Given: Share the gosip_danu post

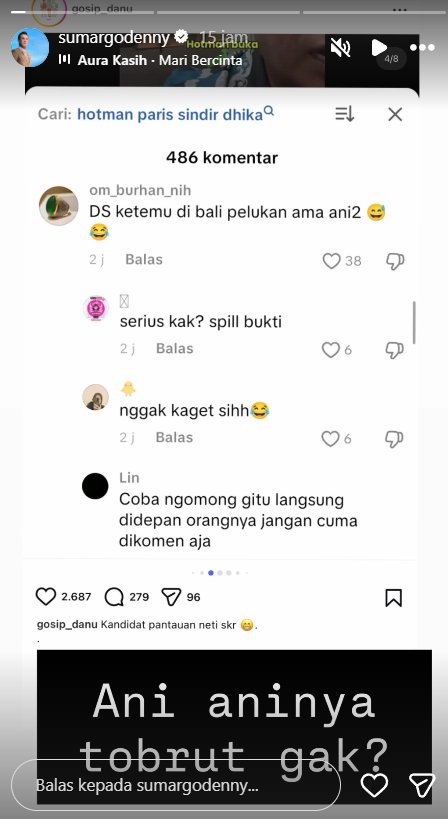Looking at the screenshot, I should [x=171, y=596].
